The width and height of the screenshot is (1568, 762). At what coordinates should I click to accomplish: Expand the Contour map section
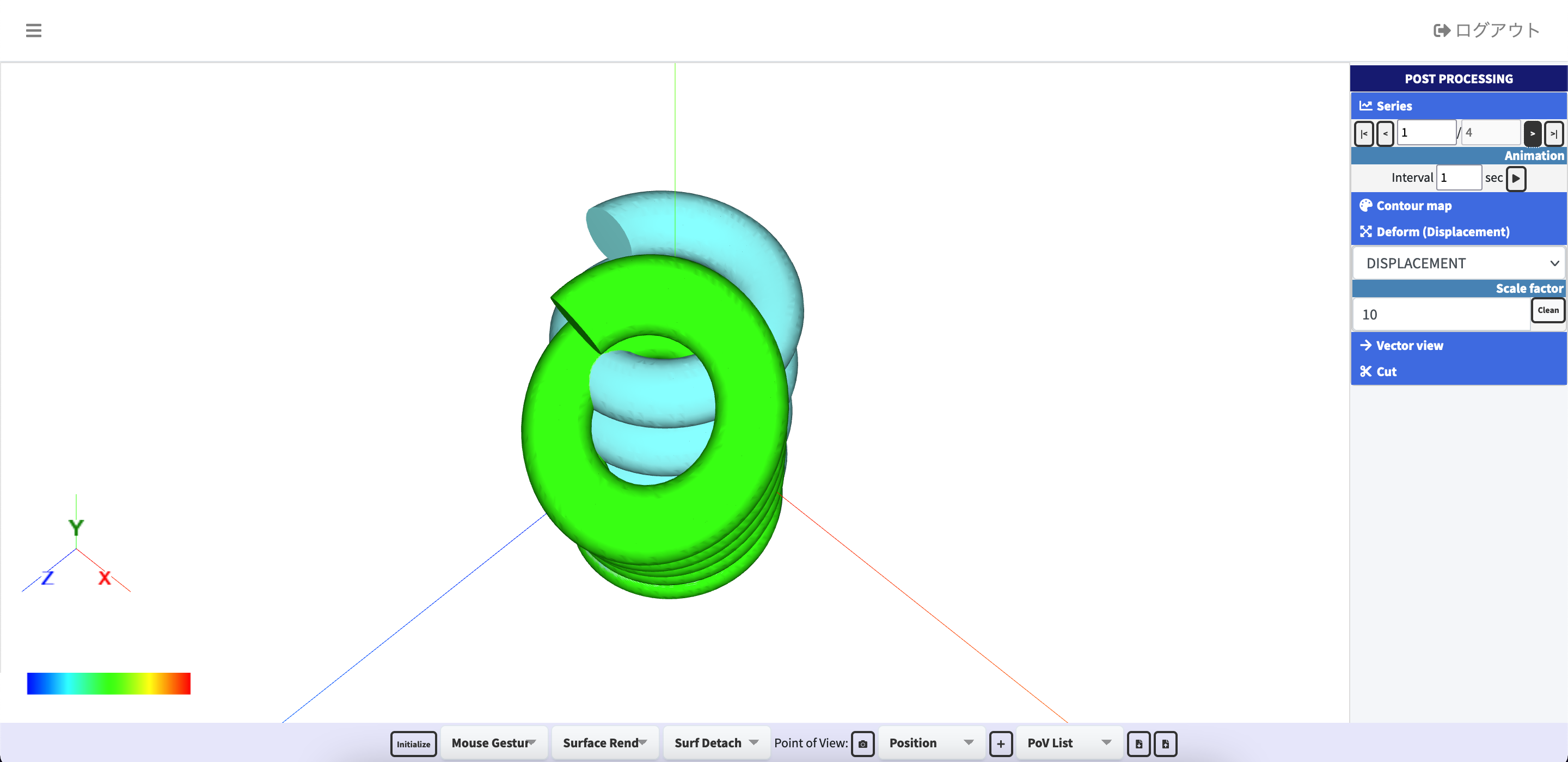pos(1458,206)
